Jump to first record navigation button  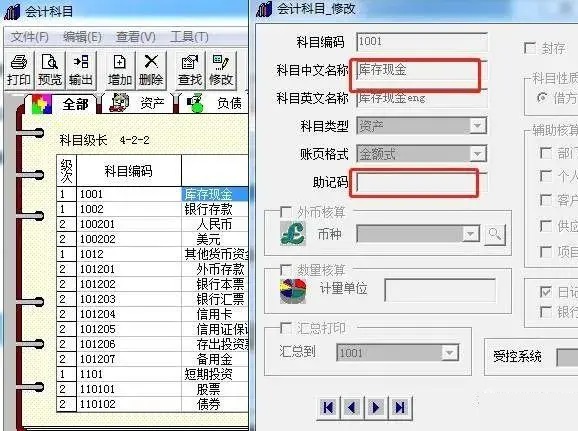(x=328, y=407)
